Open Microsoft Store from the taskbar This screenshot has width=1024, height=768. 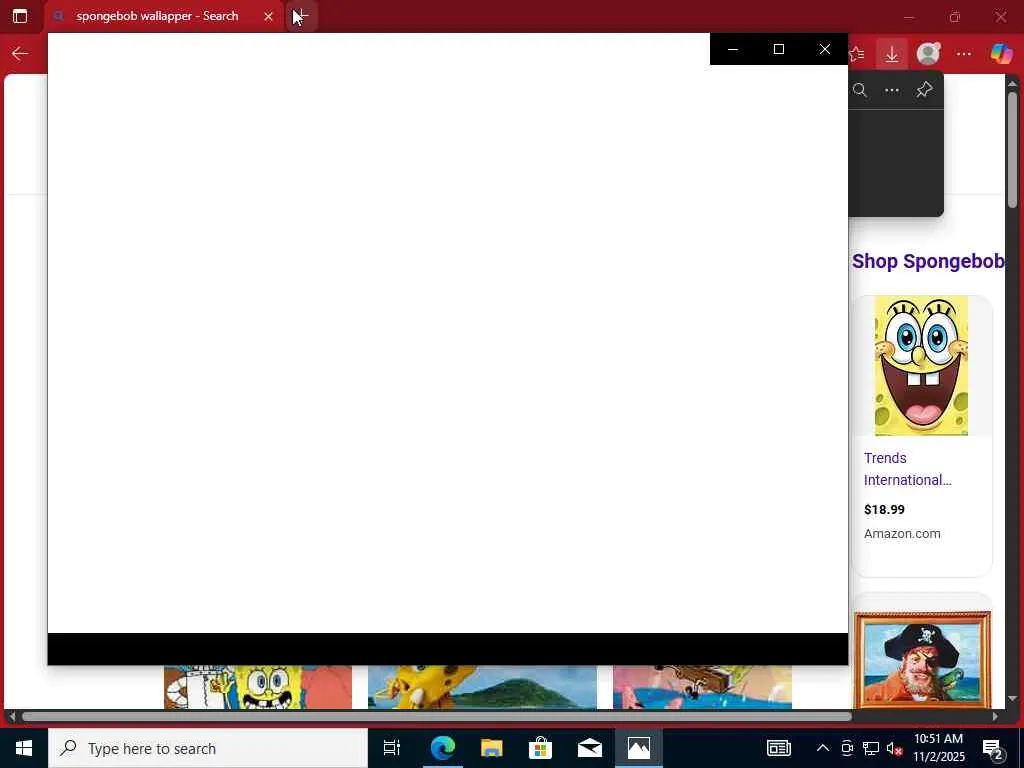[x=540, y=748]
